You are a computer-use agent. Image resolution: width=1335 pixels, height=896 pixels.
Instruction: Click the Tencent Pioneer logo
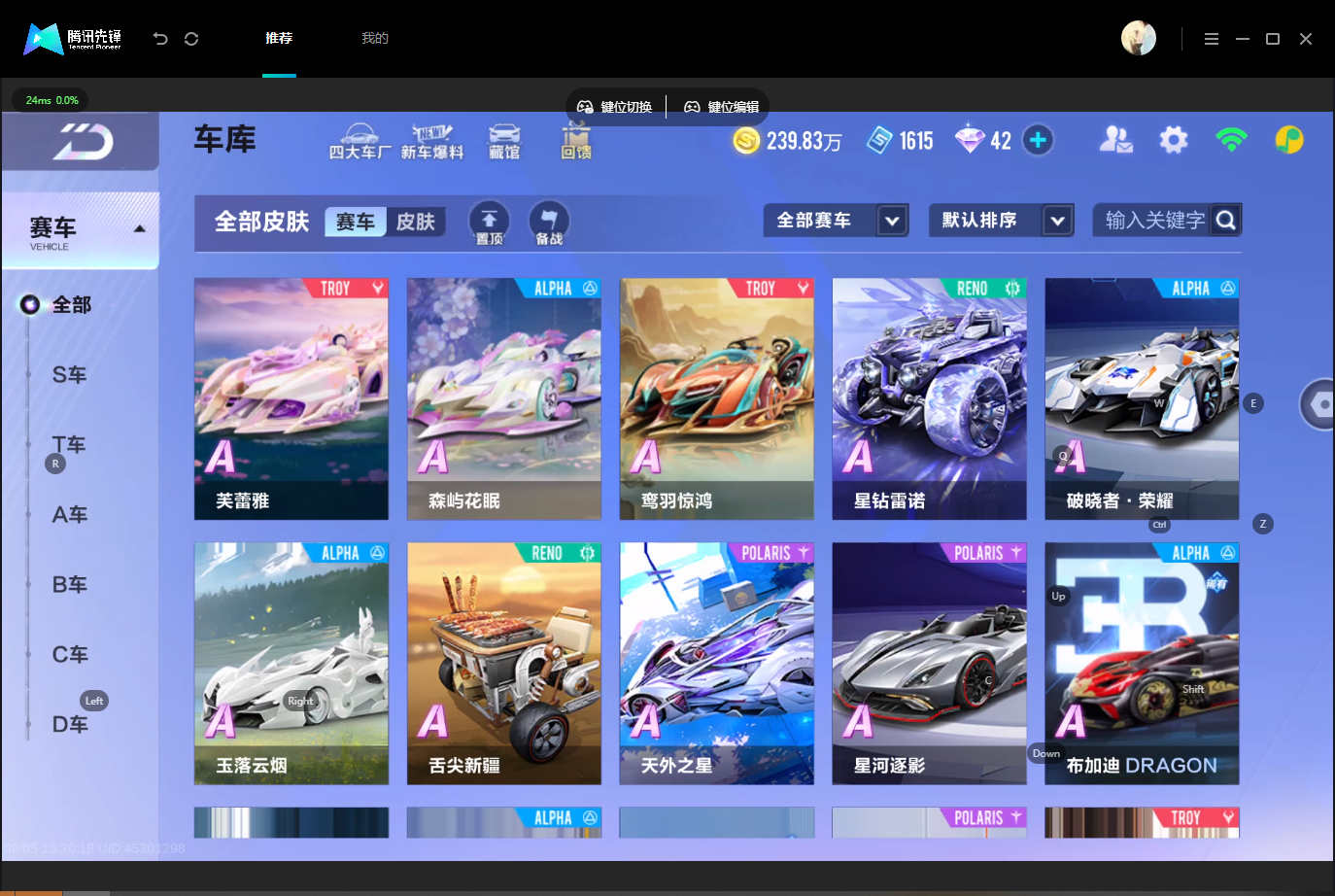(x=73, y=39)
